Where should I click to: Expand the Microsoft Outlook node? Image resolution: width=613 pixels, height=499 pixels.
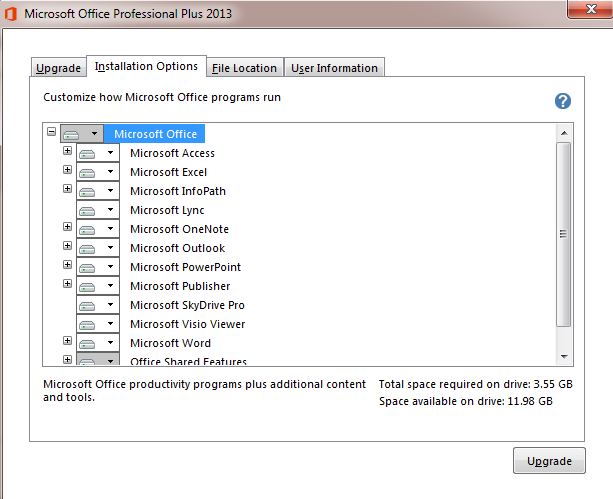(67, 246)
